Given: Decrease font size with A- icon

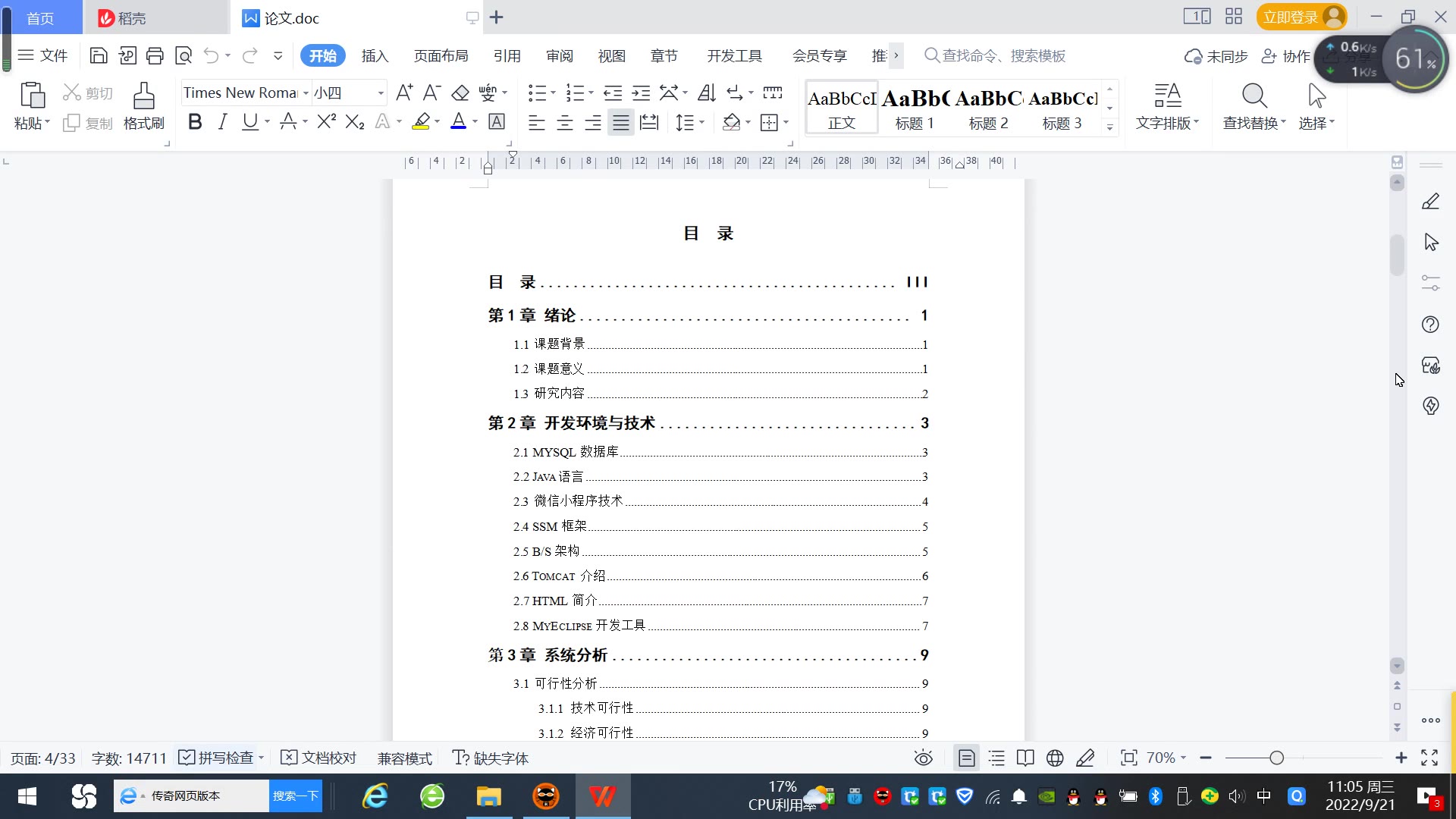Looking at the screenshot, I should pos(431,93).
